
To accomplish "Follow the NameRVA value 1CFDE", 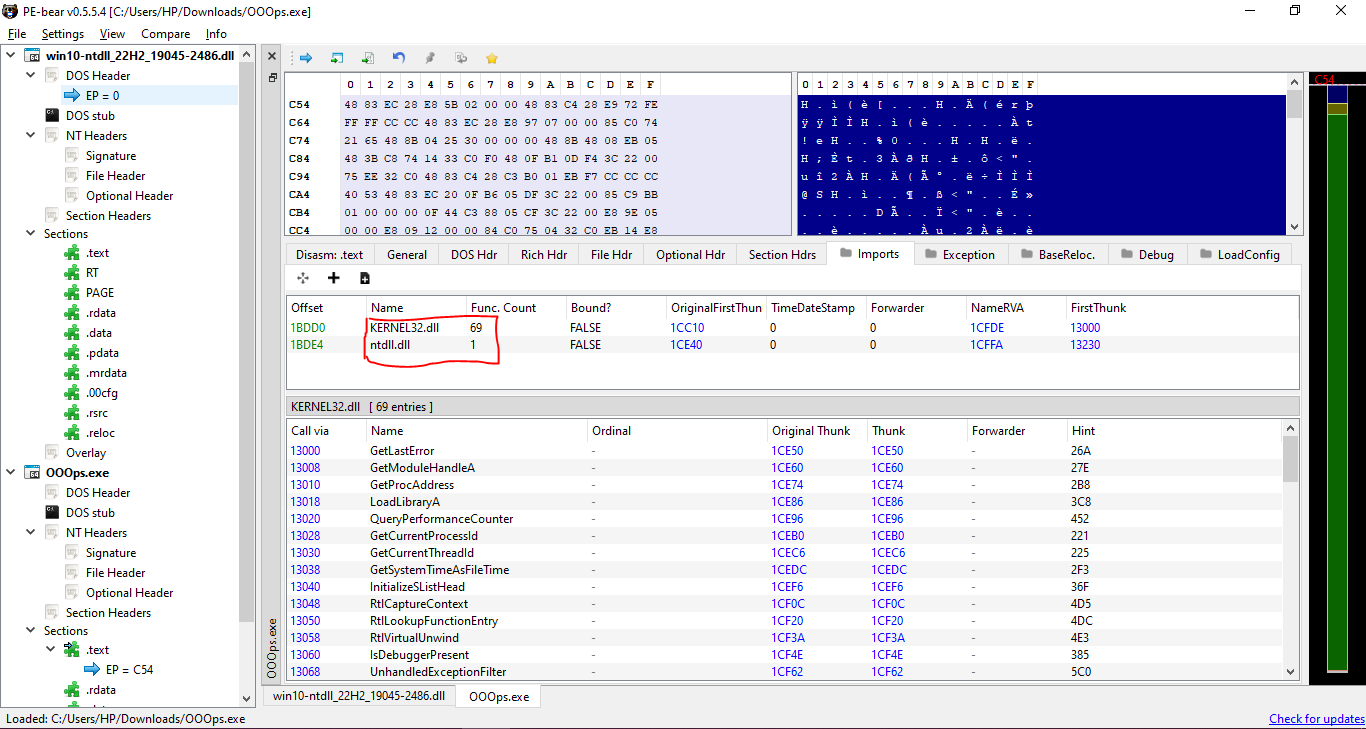I will pyautogui.click(x=987, y=327).
